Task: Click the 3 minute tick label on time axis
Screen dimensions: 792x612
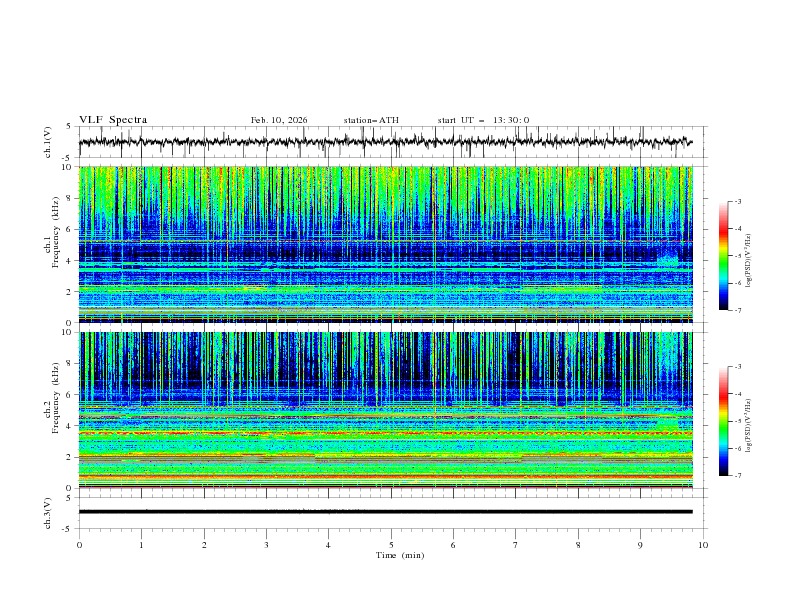Action: click(x=266, y=545)
